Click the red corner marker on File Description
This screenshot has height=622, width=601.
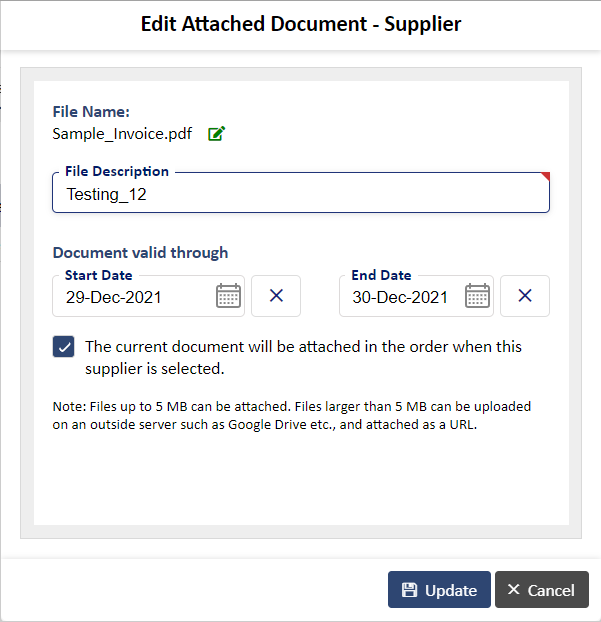546,176
